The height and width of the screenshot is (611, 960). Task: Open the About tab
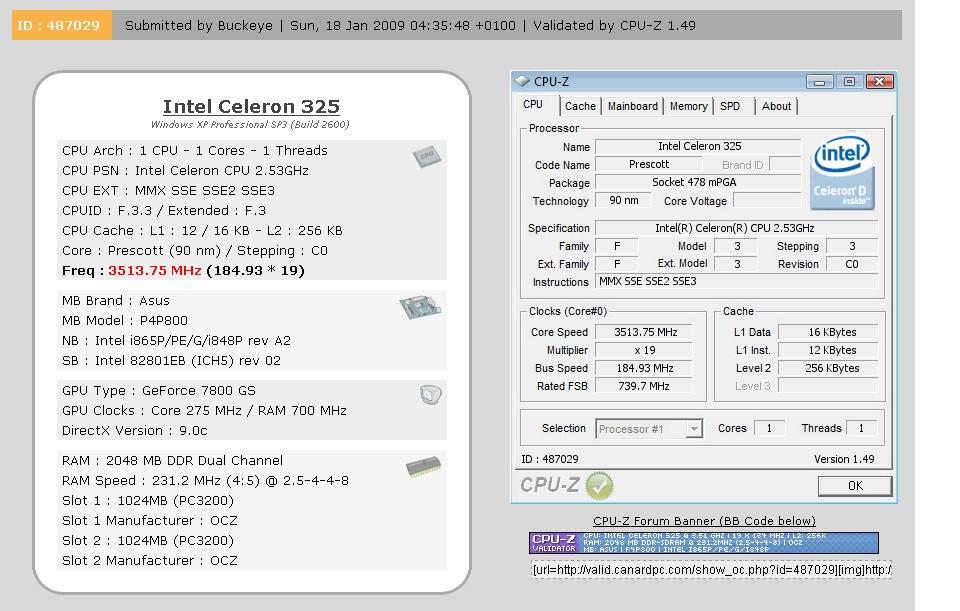click(x=776, y=106)
